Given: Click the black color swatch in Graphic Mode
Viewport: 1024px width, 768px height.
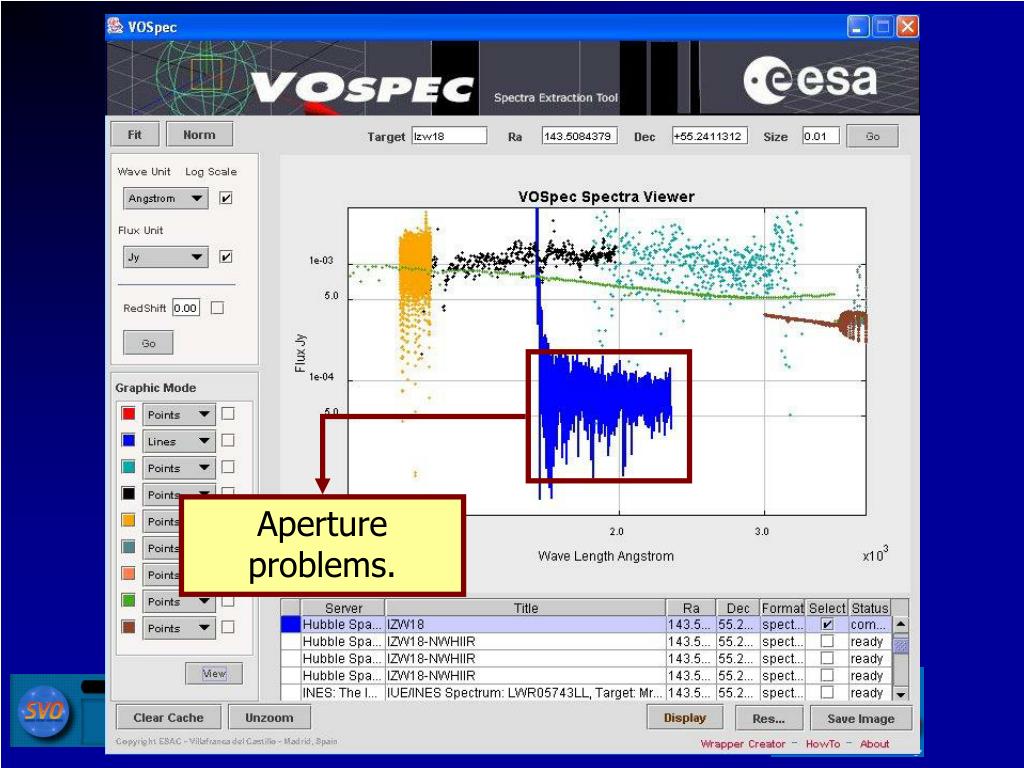Looking at the screenshot, I should (129, 493).
